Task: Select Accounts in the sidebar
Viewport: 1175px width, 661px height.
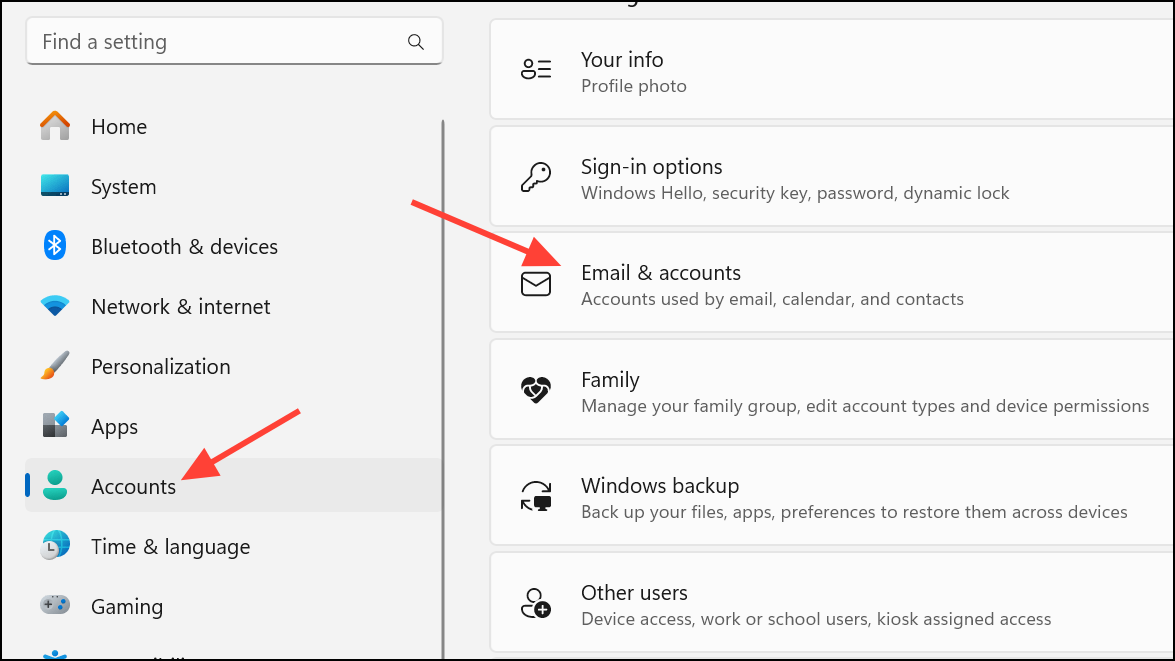Action: (133, 486)
